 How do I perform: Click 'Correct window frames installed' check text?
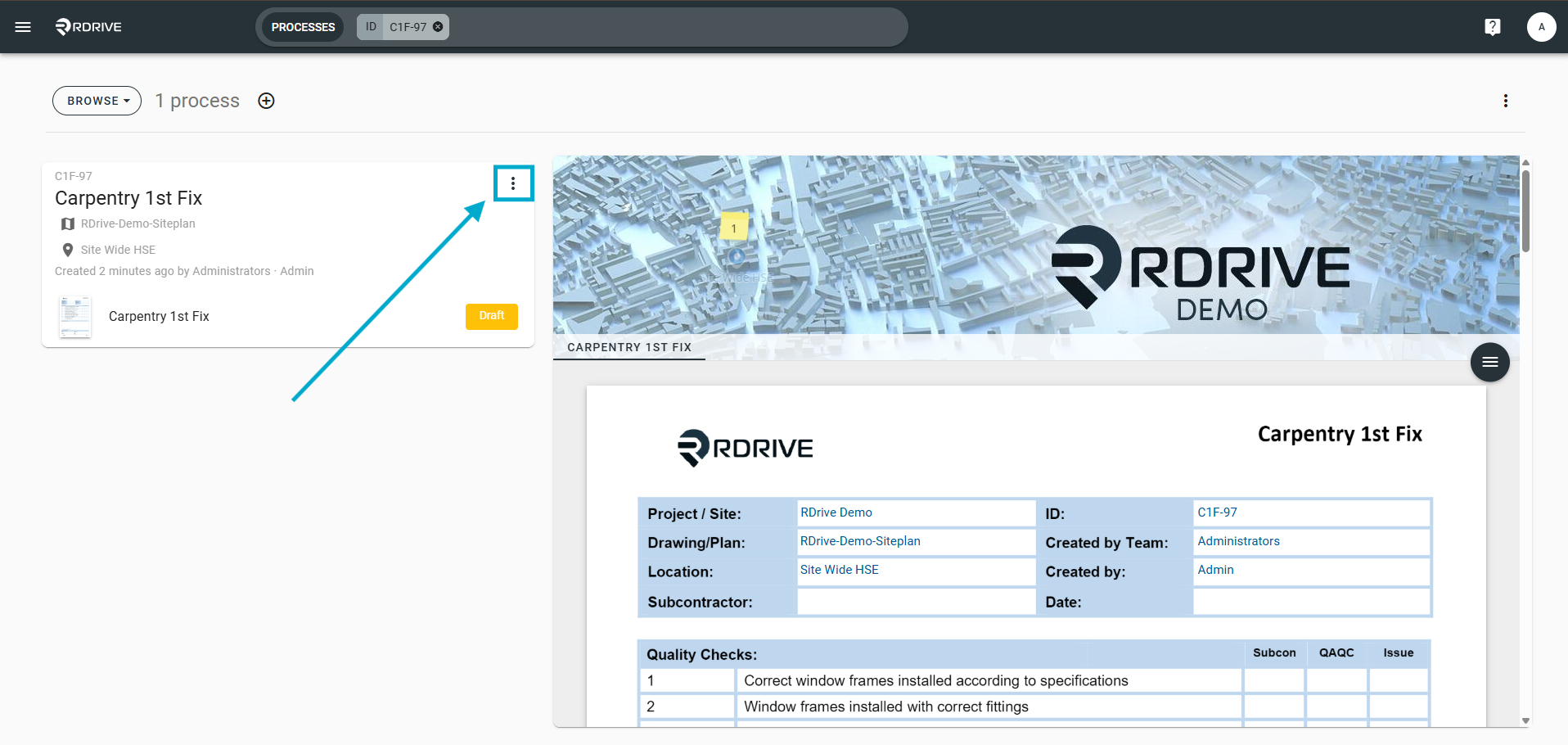(936, 680)
